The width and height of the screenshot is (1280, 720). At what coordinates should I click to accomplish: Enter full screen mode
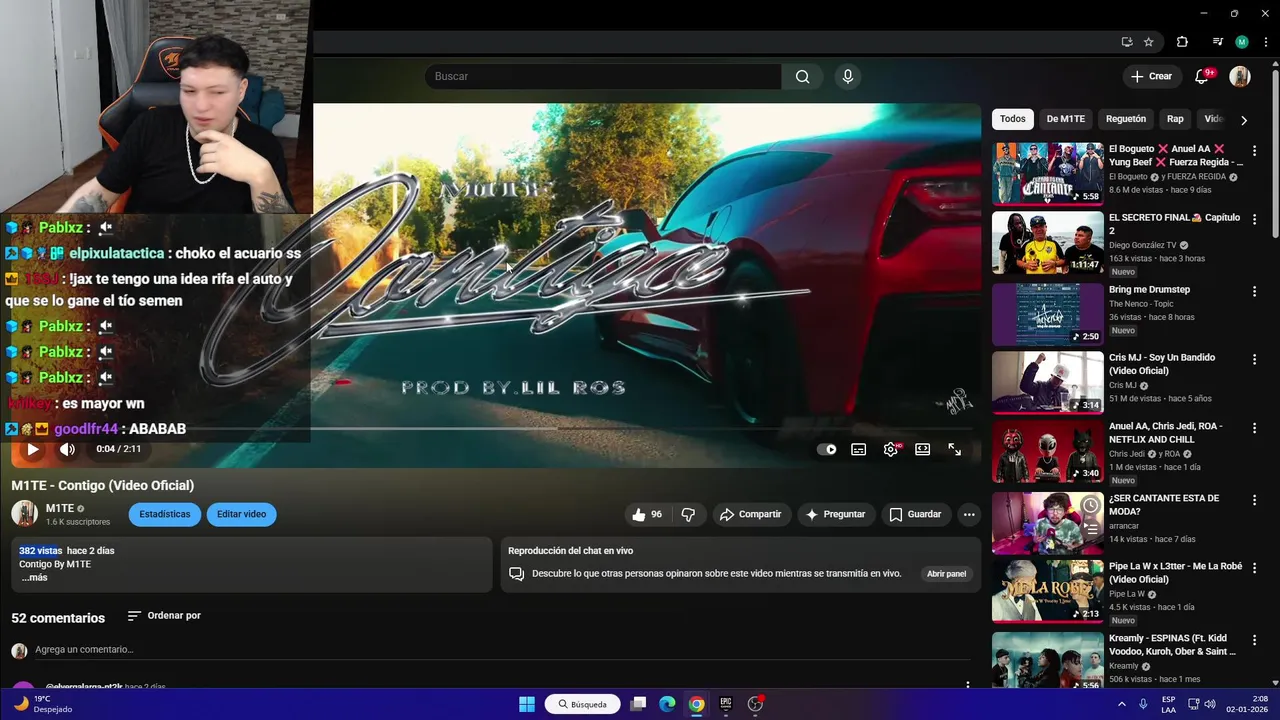click(955, 450)
